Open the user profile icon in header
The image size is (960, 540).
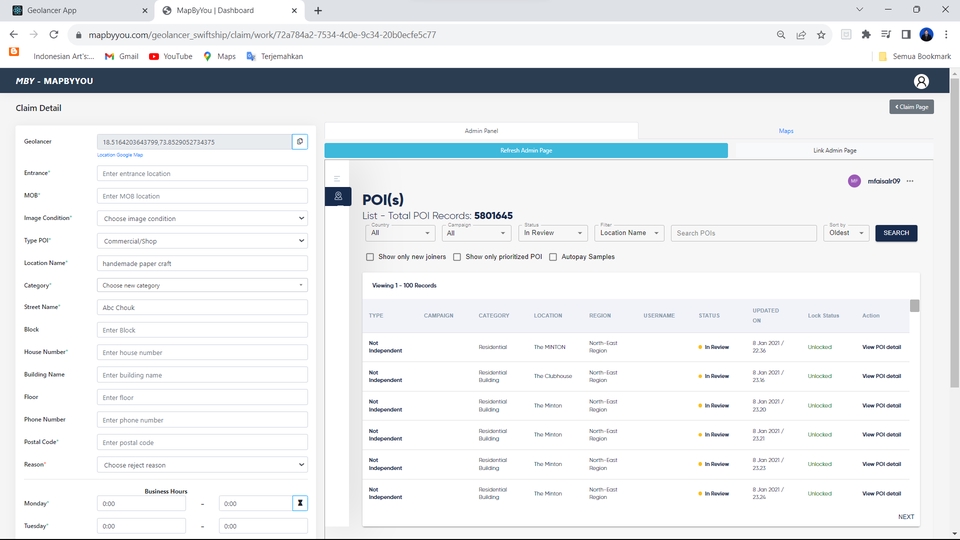921,81
